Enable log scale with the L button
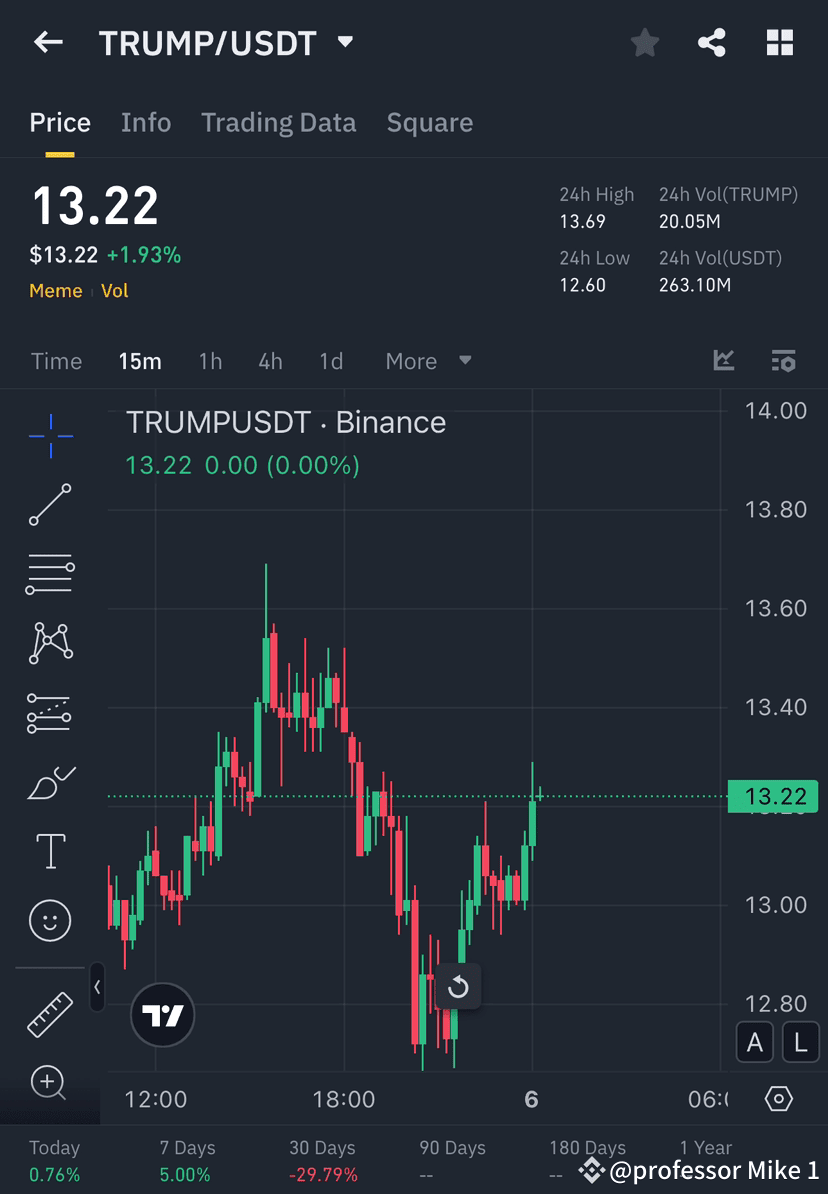This screenshot has width=828, height=1194. click(x=800, y=1042)
